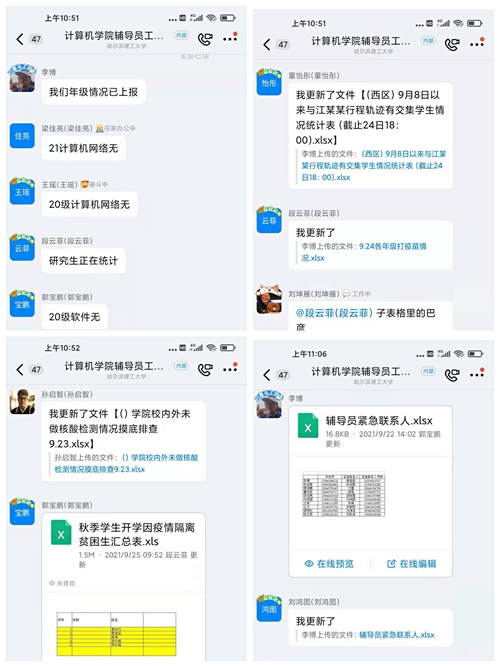The height and width of the screenshot is (667, 500).
Task: Tap @段云菲 mention in 刘坤雁's message
Action: point(334,313)
